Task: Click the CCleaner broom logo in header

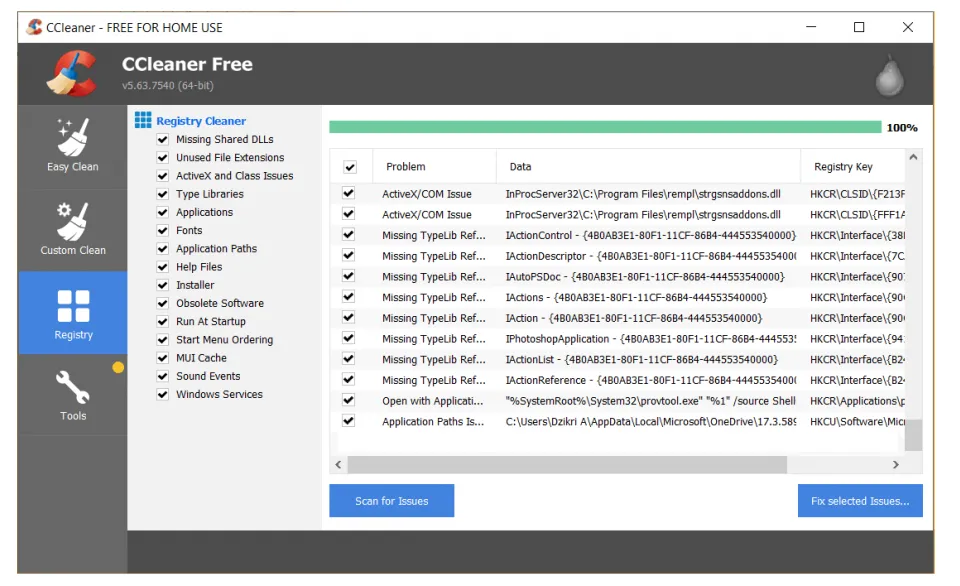Action: pyautogui.click(x=72, y=74)
